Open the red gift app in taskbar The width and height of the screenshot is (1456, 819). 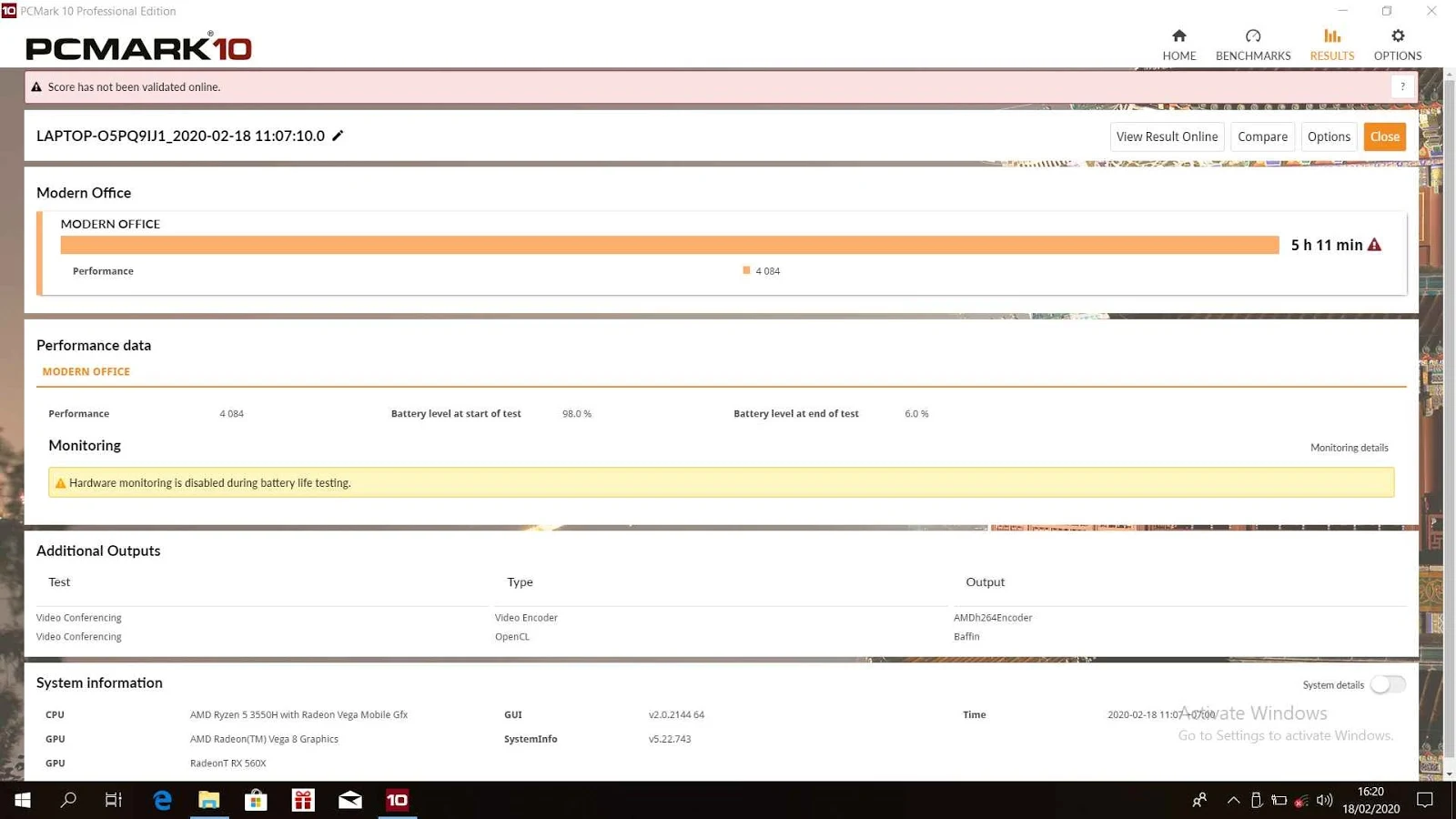303,800
